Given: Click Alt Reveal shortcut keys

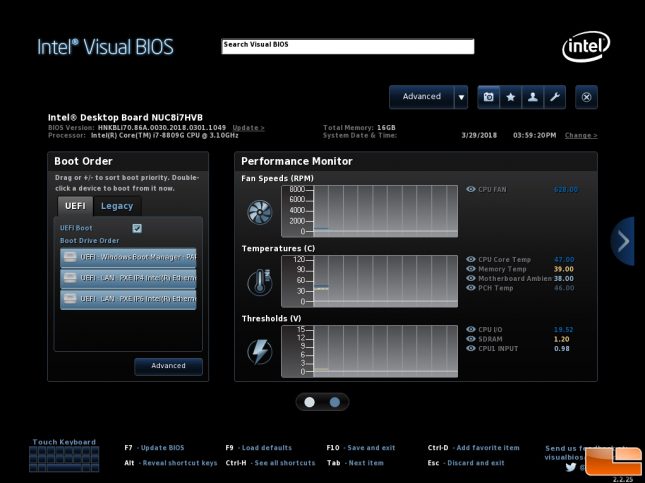Looking at the screenshot, I should coord(171,463).
